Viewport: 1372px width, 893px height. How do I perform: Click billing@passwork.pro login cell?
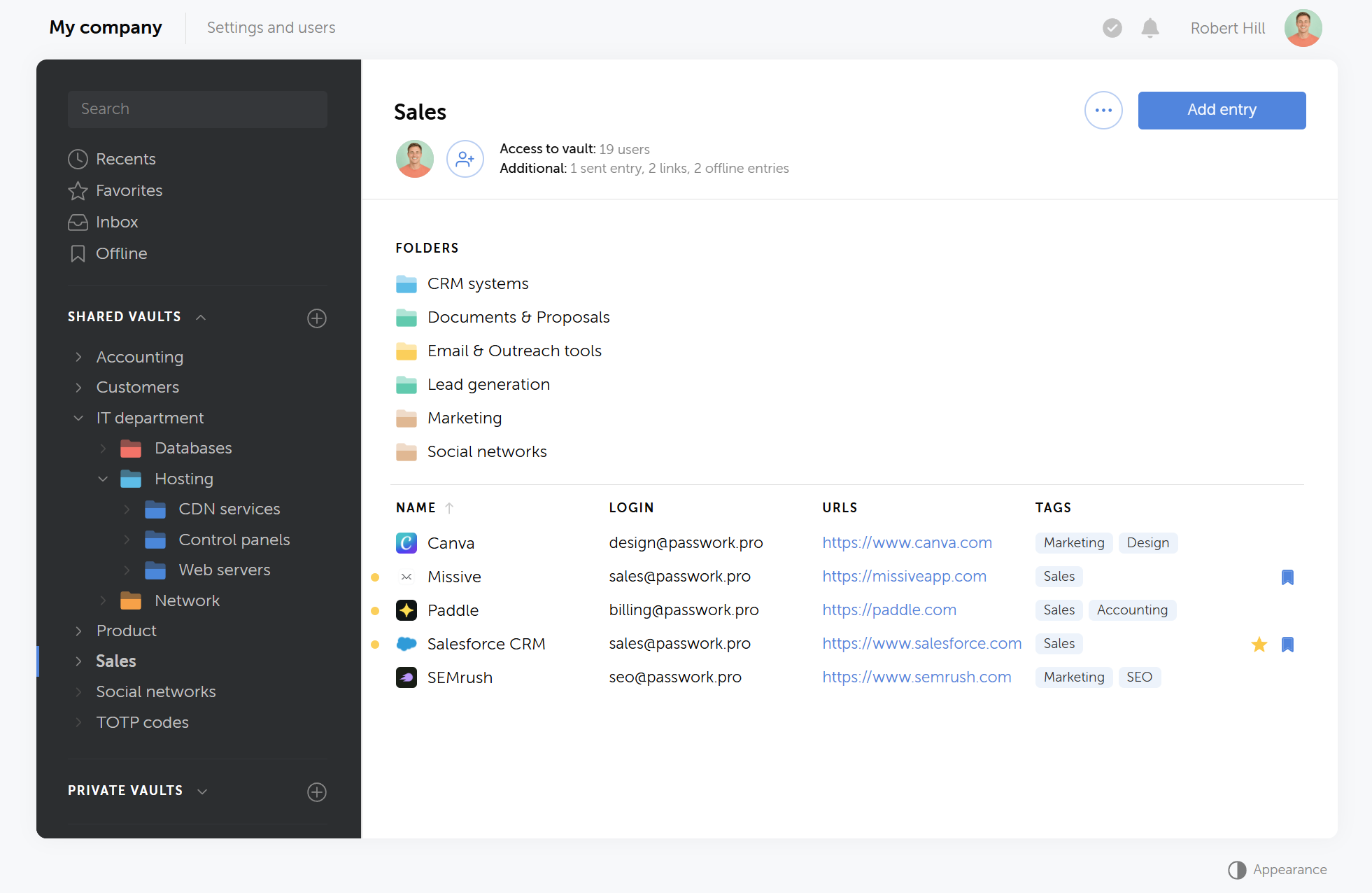pos(684,610)
